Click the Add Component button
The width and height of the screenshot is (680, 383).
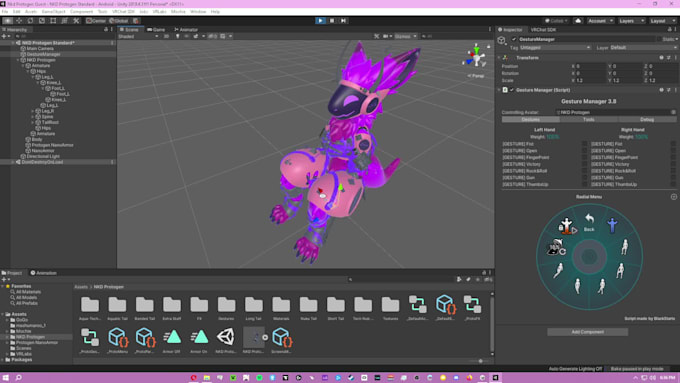click(x=588, y=332)
